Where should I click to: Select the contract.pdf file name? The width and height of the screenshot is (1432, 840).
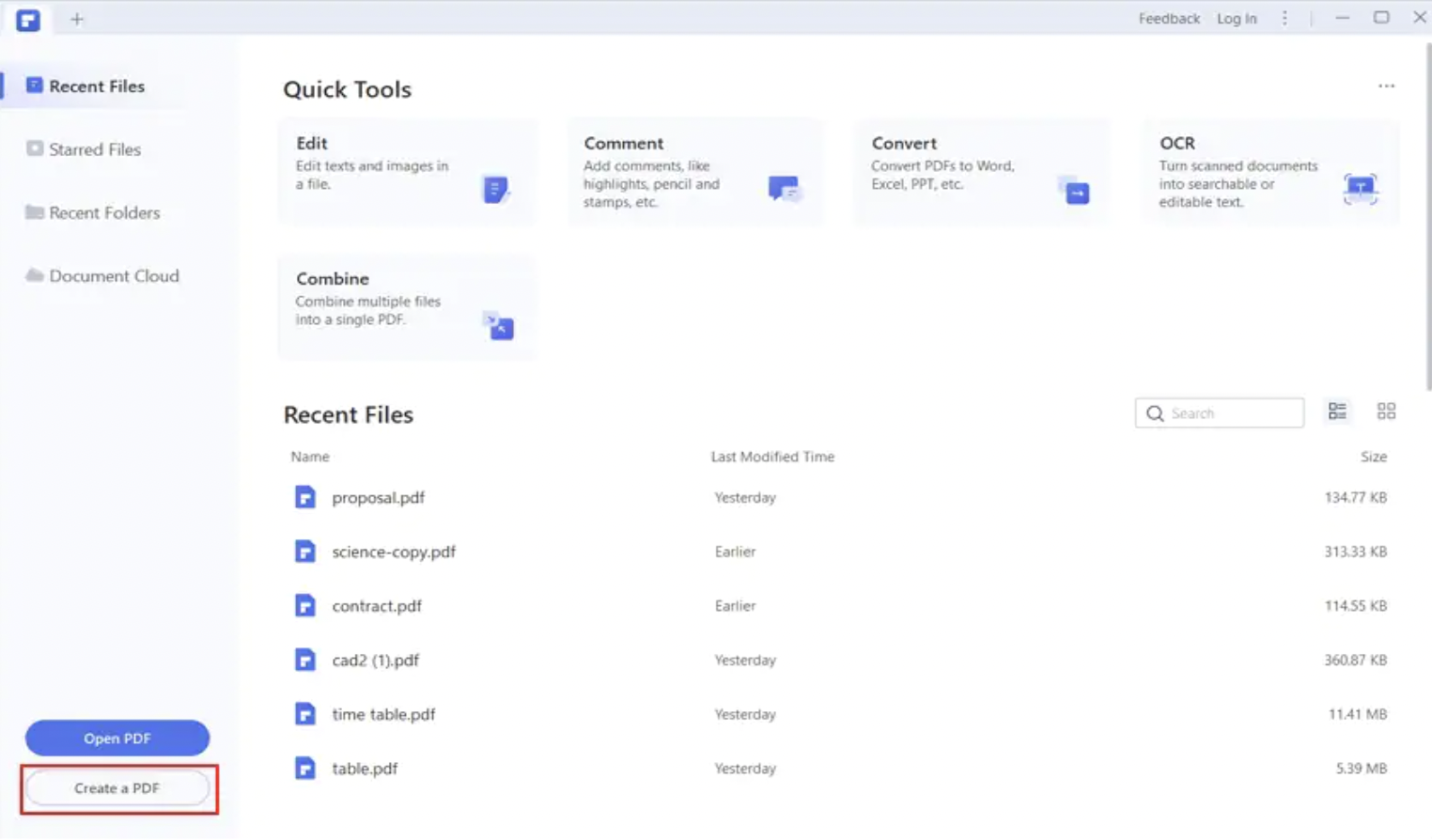[x=377, y=606]
